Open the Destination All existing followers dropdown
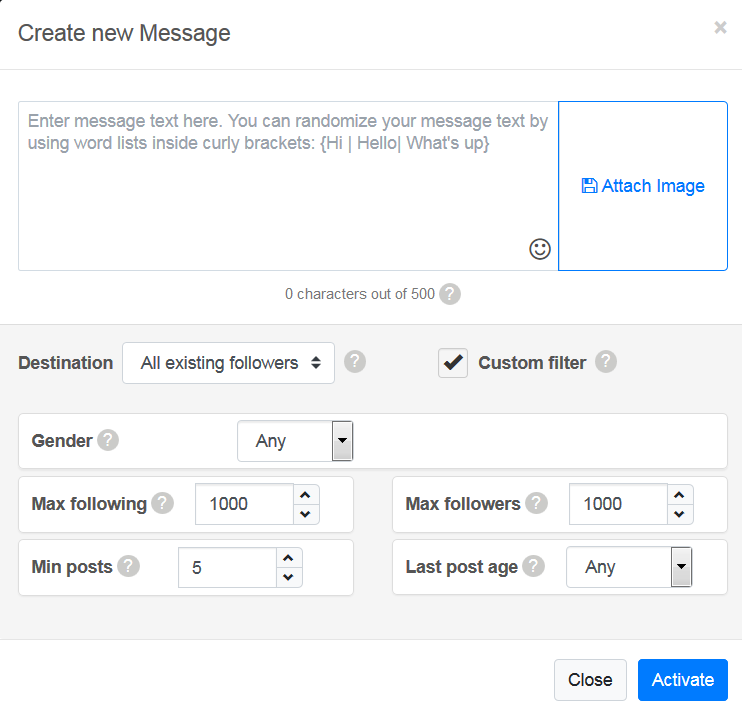742x711 pixels. point(229,363)
